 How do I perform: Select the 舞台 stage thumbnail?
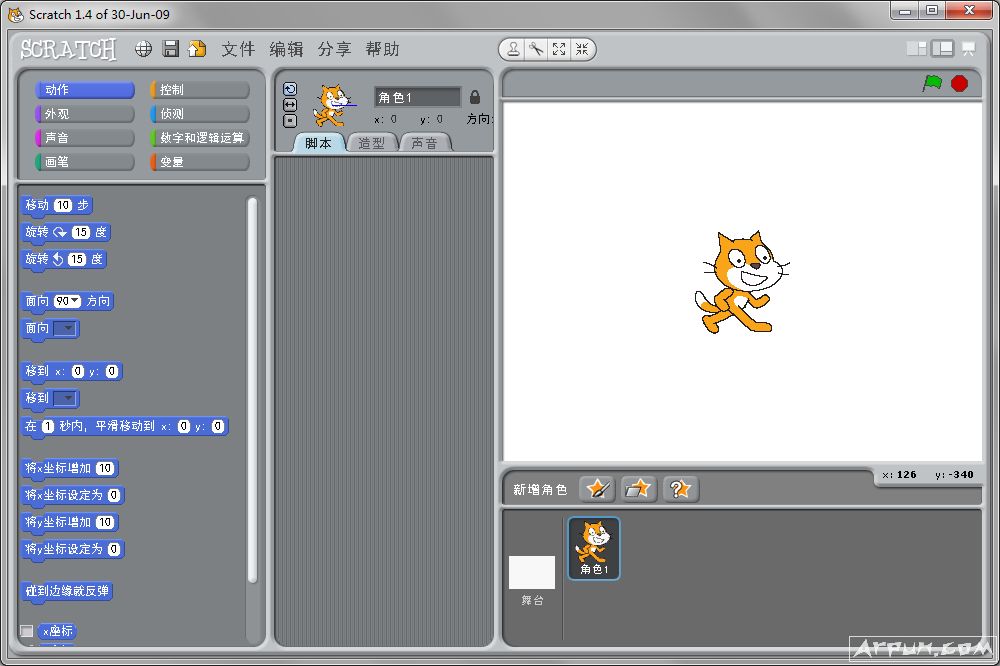point(533,575)
